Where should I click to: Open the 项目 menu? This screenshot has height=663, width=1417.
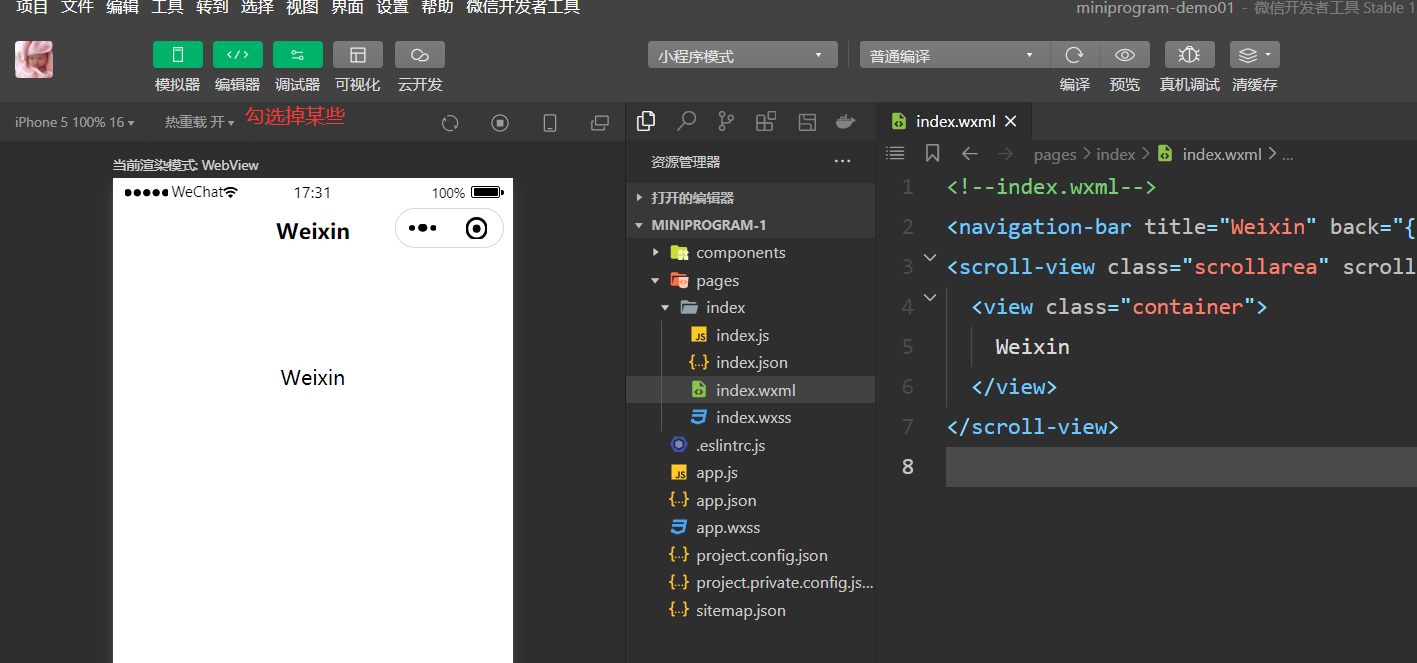(32, 8)
